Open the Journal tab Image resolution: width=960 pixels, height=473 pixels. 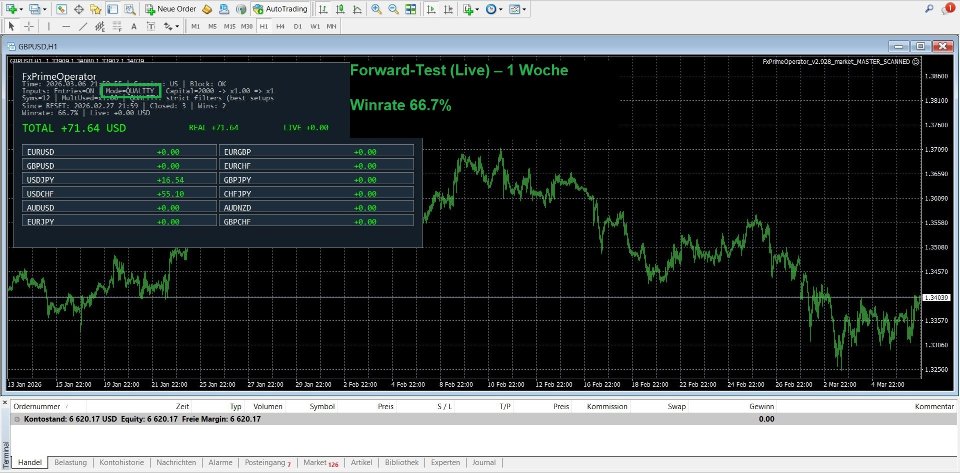(484, 463)
